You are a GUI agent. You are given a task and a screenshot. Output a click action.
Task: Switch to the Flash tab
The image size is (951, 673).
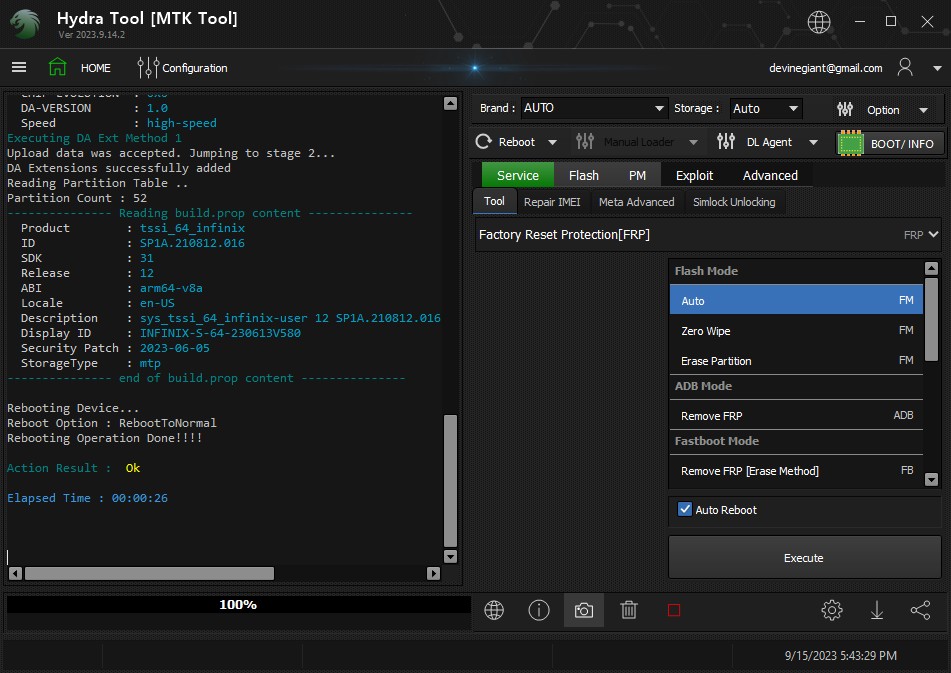tap(583, 175)
